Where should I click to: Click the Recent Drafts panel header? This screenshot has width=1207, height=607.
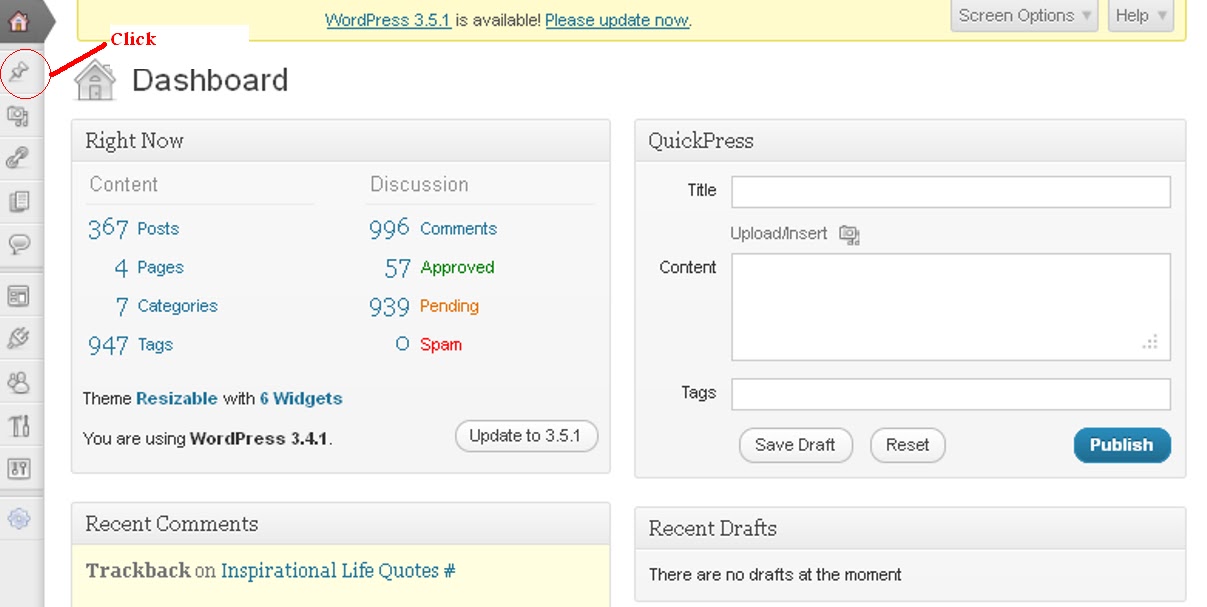tap(910, 528)
